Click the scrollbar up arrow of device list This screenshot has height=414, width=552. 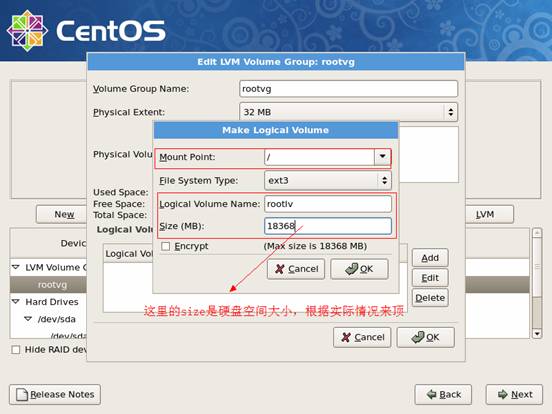(537, 233)
